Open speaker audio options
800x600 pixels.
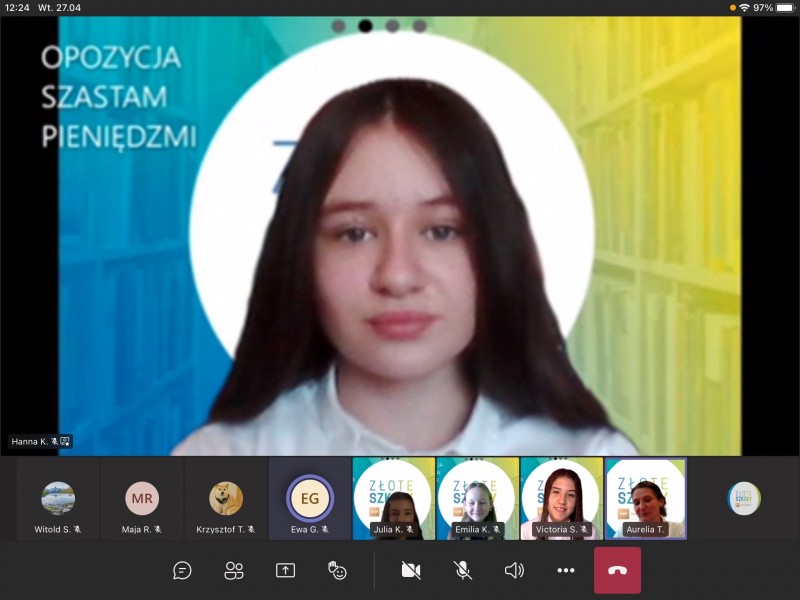pos(514,570)
